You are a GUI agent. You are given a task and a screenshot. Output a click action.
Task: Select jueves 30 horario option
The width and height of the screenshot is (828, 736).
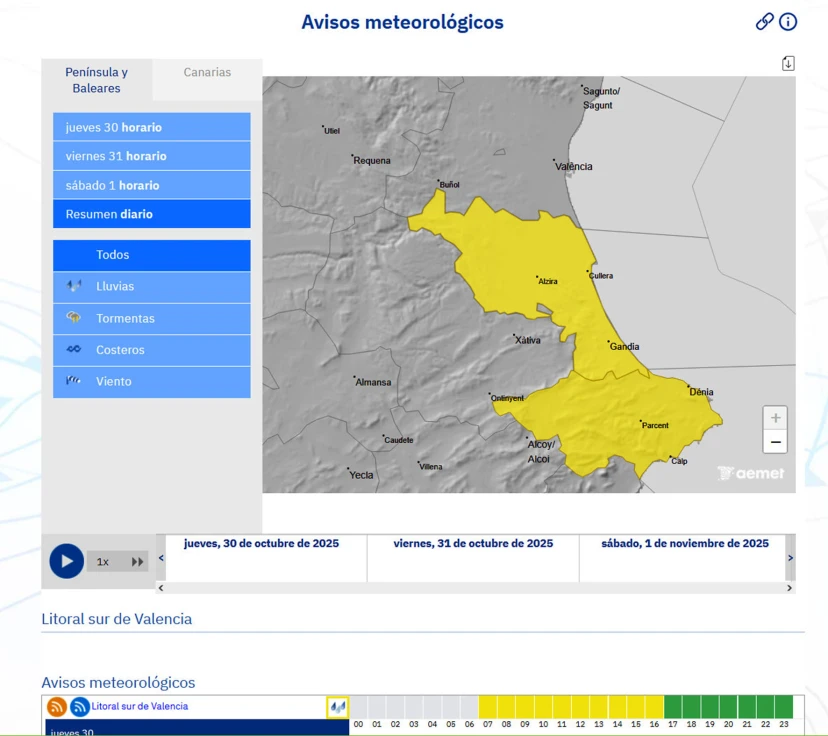pos(151,126)
